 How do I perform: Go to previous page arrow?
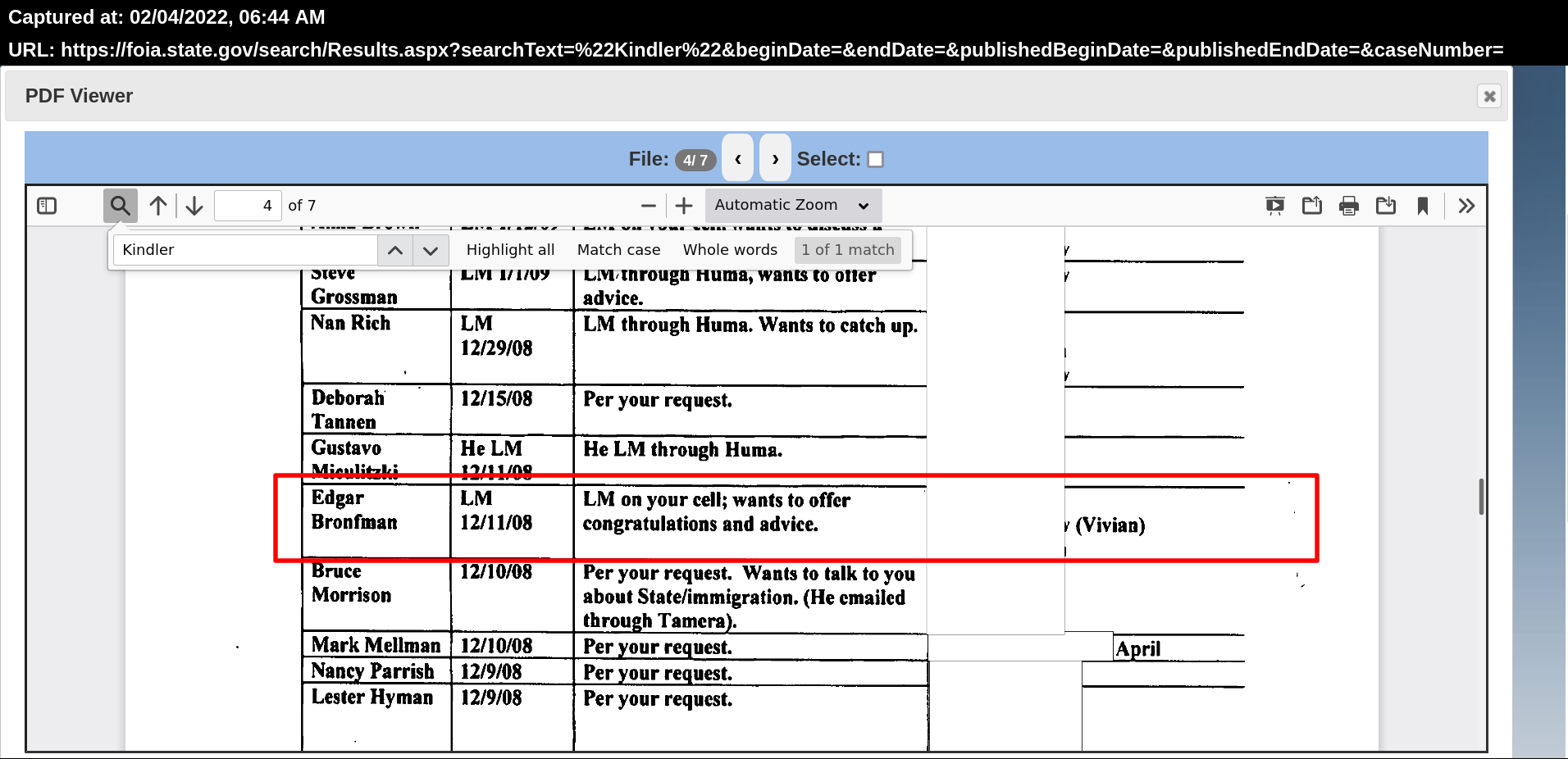[158, 206]
